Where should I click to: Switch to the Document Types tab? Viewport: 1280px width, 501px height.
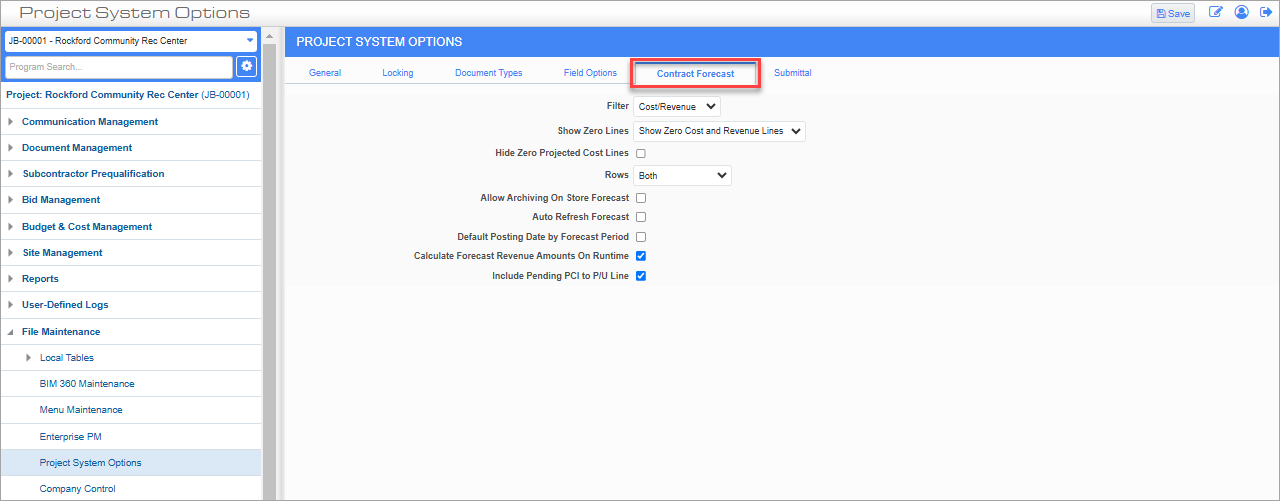click(489, 73)
